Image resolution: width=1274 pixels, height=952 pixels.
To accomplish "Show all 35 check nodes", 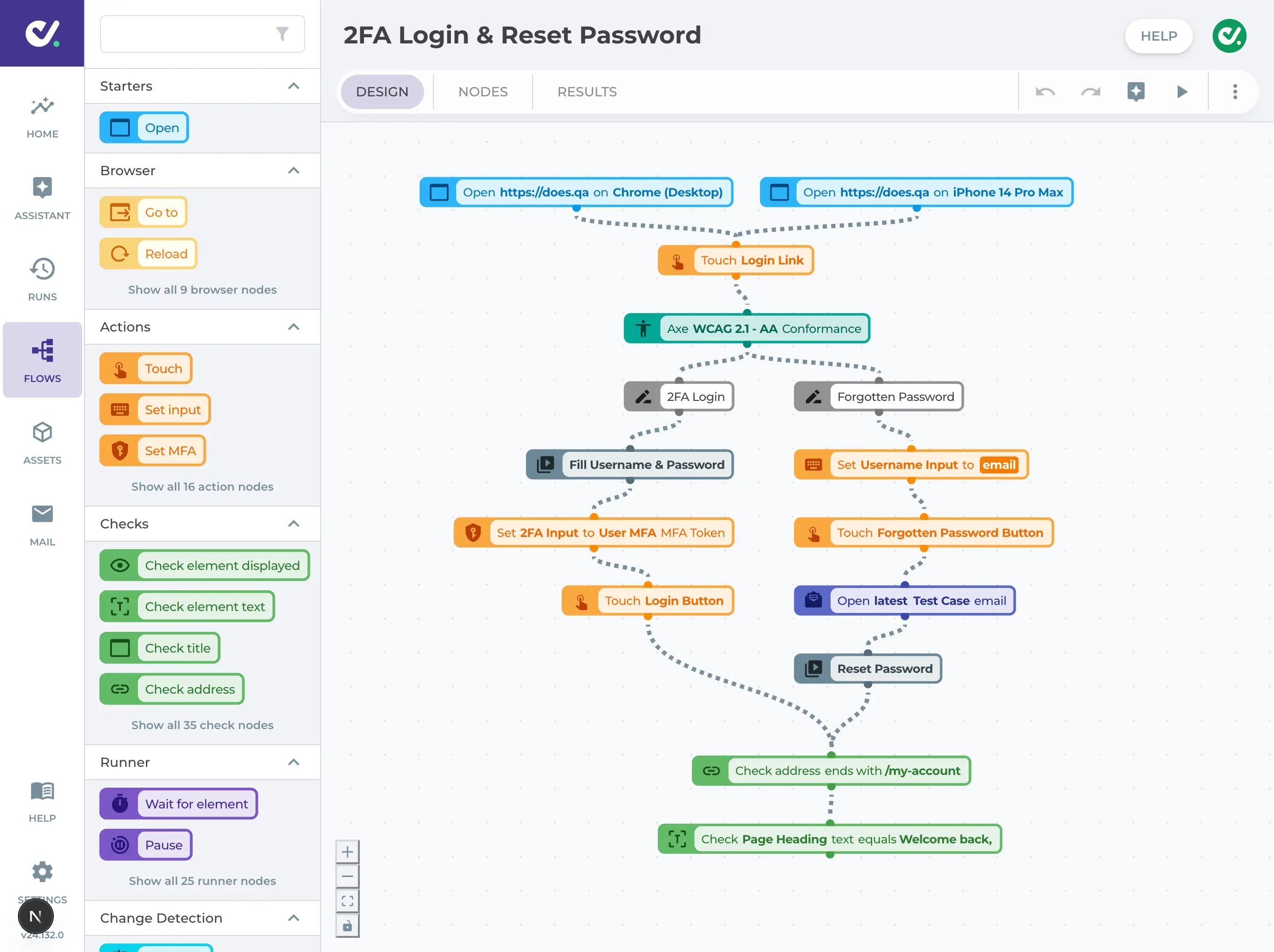I will click(x=202, y=724).
